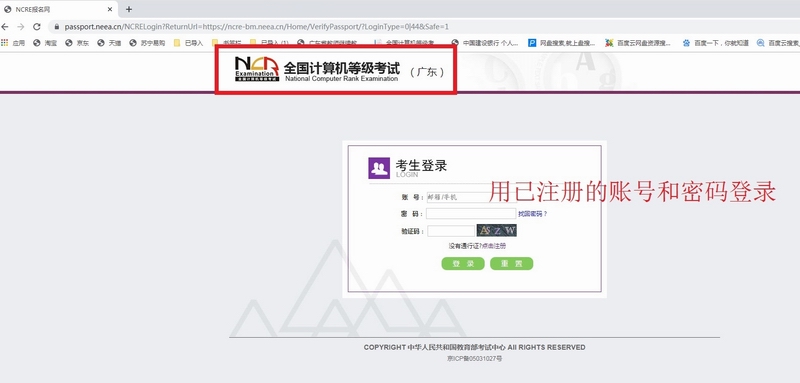Image resolution: width=800 pixels, height=383 pixels.
Task: Open the 百度一下 bookmark
Action: (x=716, y=43)
